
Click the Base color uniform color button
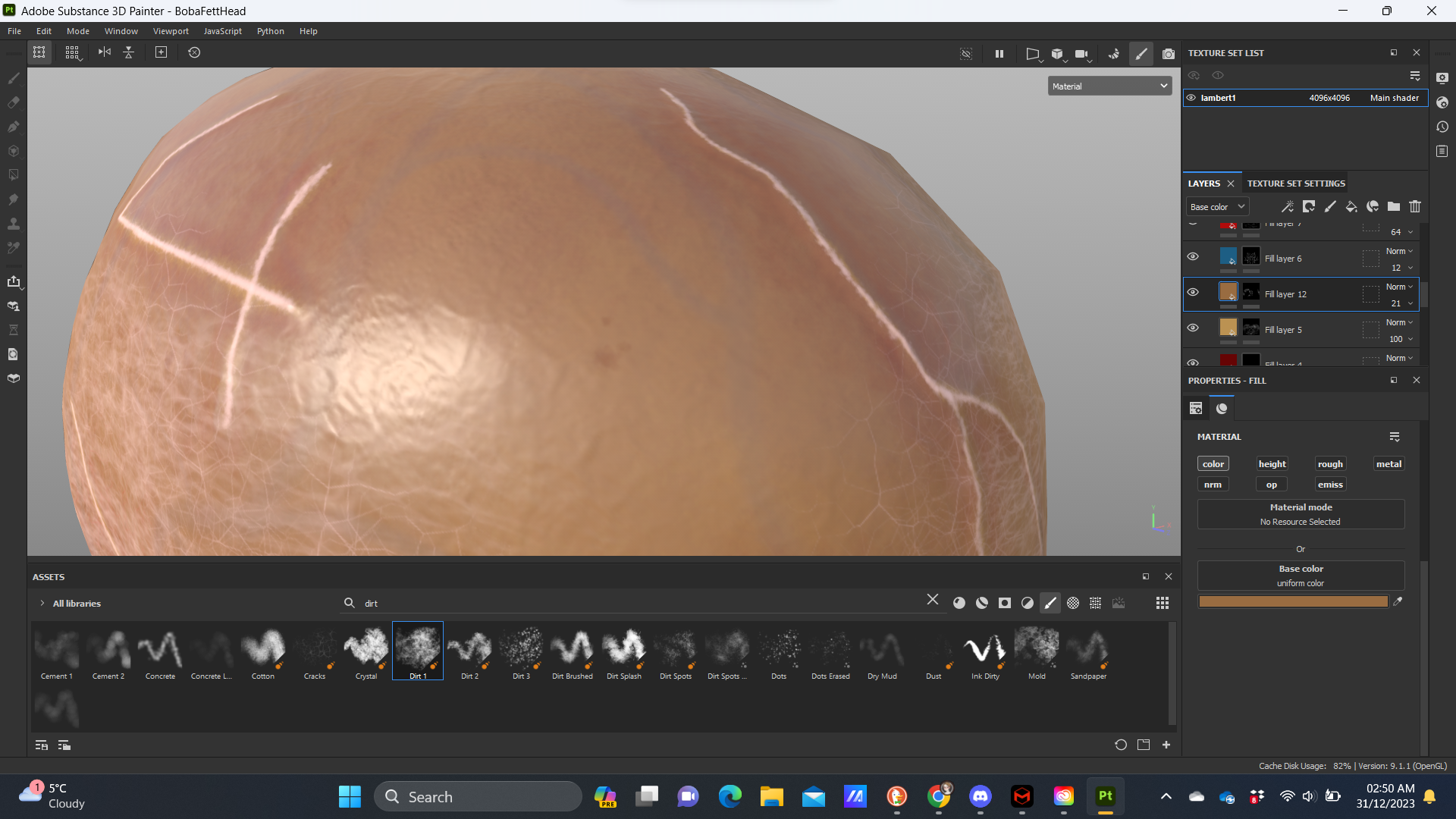tap(1301, 576)
